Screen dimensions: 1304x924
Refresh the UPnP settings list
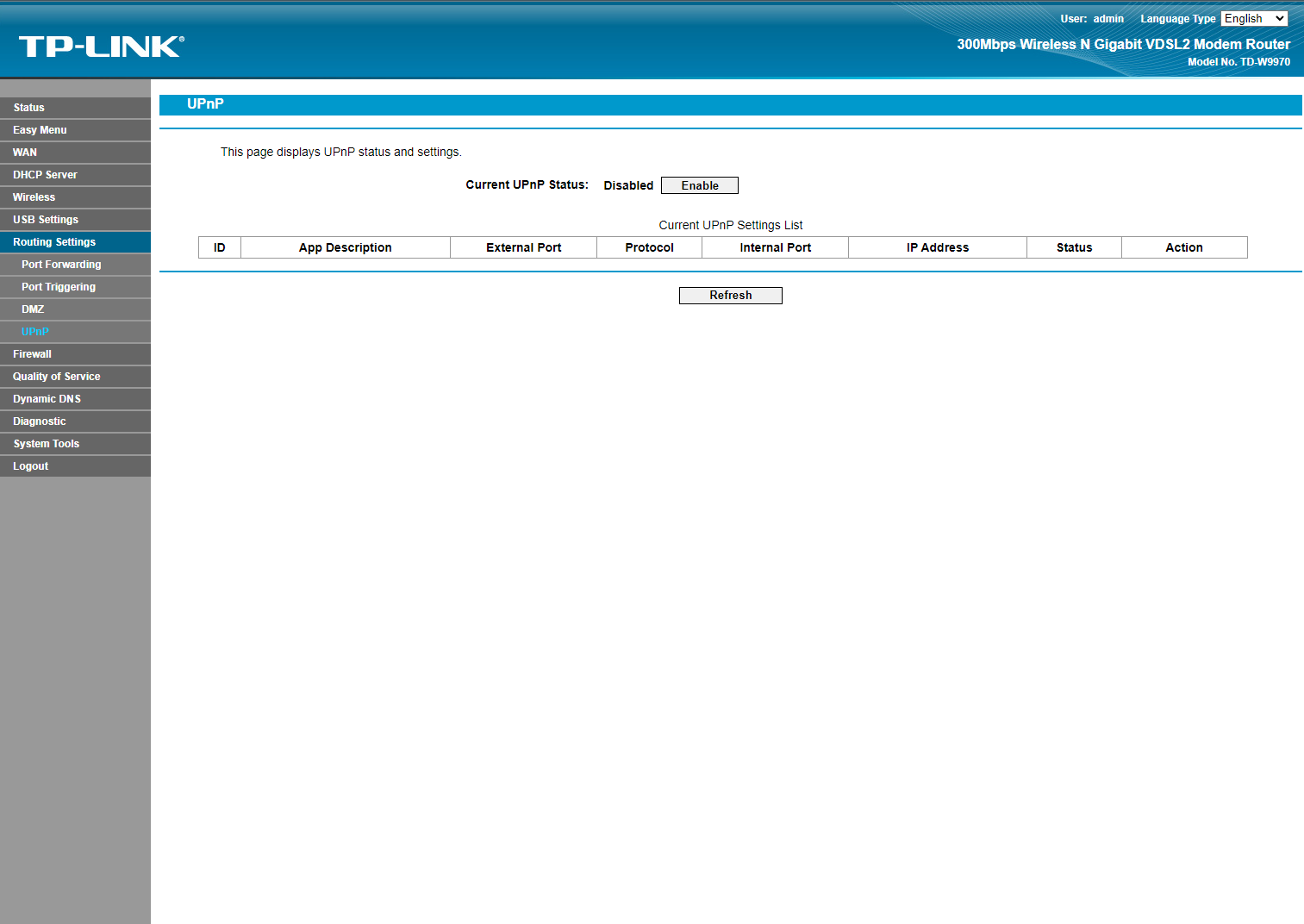(x=730, y=295)
